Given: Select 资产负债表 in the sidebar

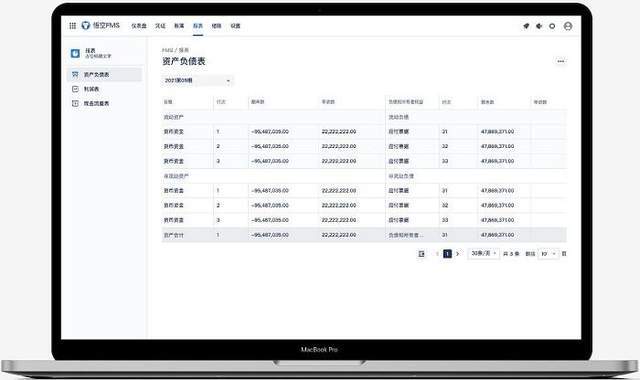Looking at the screenshot, I should (x=104, y=75).
